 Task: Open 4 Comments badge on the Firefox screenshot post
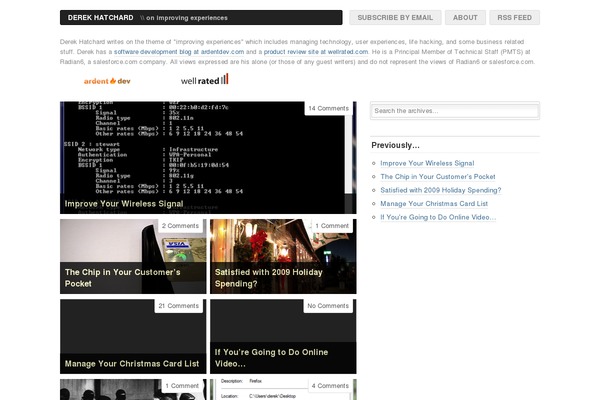330,386
